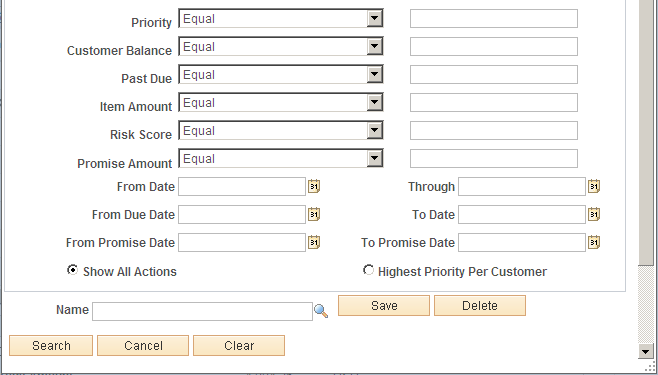
Task: Click the Search button
Action: point(51,346)
